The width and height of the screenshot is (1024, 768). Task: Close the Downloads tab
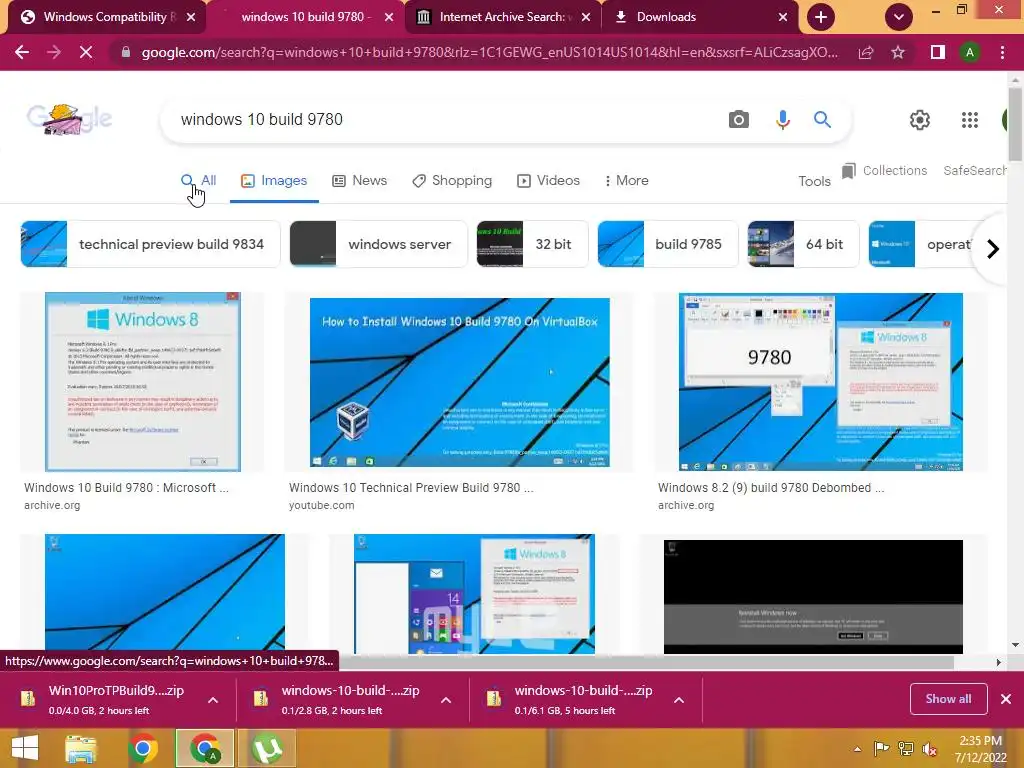click(782, 17)
